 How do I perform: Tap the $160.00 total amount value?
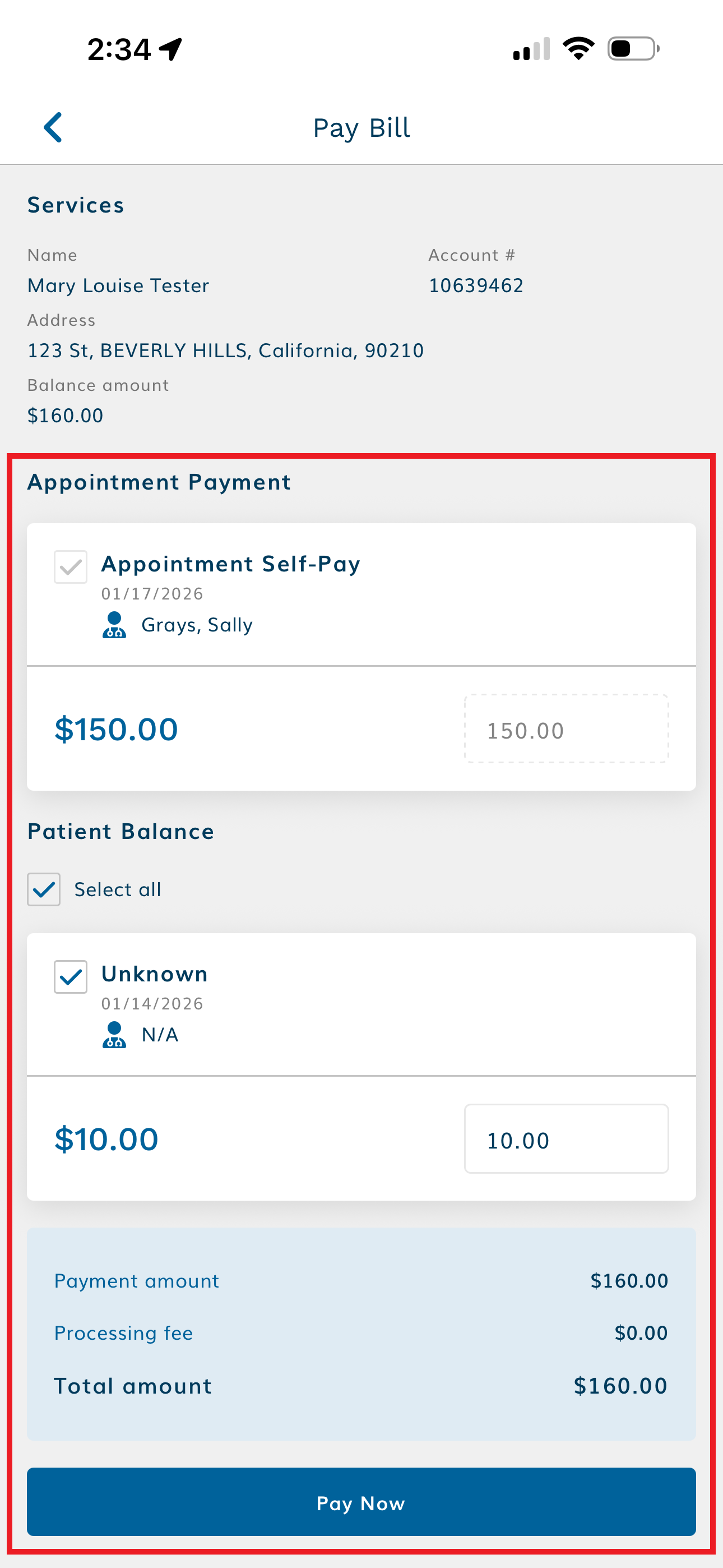pyautogui.click(x=620, y=1386)
